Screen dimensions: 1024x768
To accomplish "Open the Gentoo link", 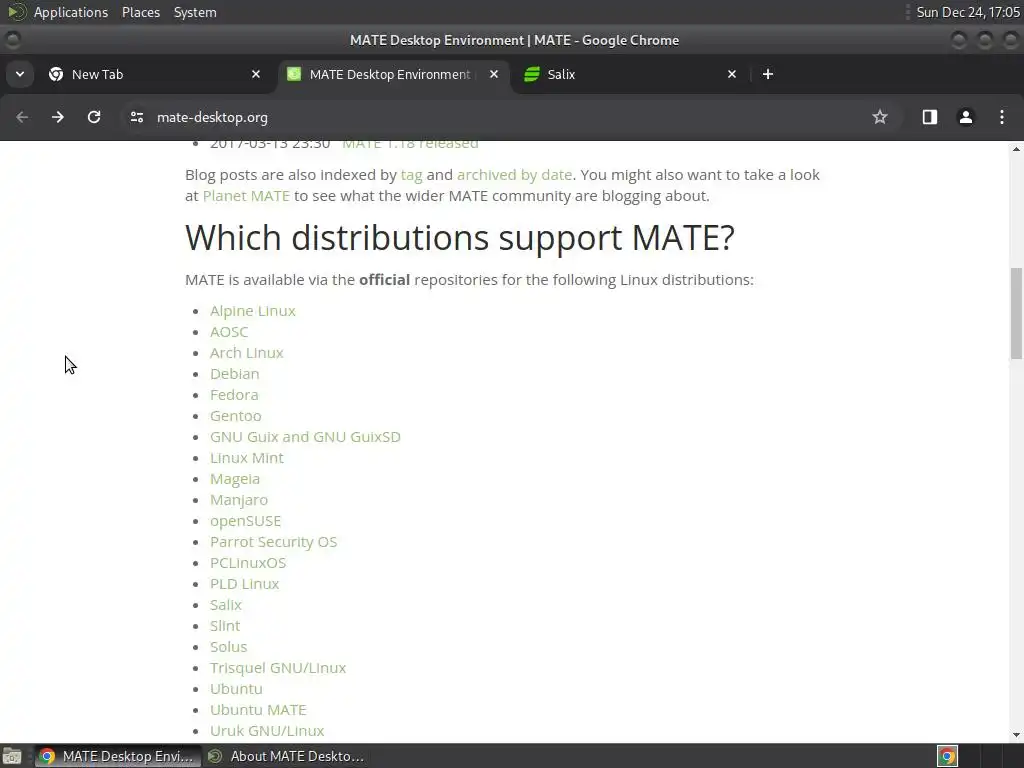I will point(236,415).
